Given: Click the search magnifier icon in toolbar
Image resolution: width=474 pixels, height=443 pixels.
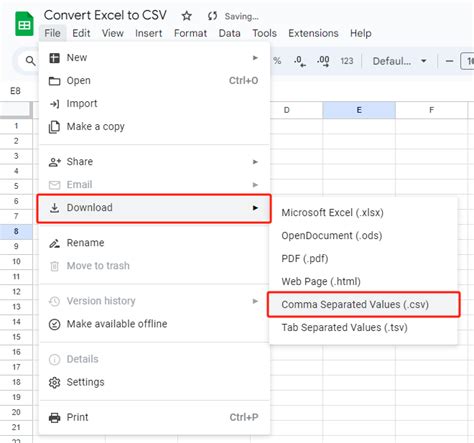Looking at the screenshot, I should (30, 61).
